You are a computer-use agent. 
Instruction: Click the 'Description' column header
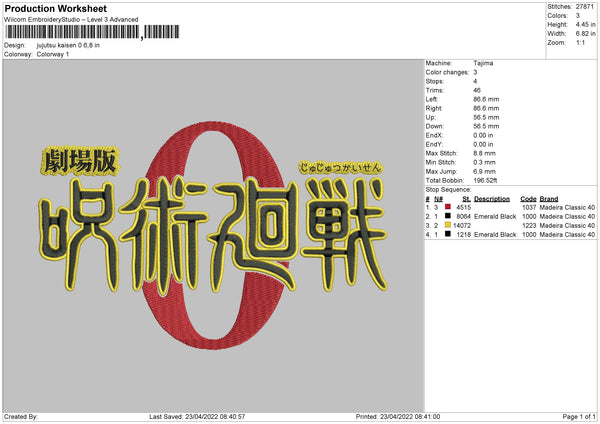point(492,199)
